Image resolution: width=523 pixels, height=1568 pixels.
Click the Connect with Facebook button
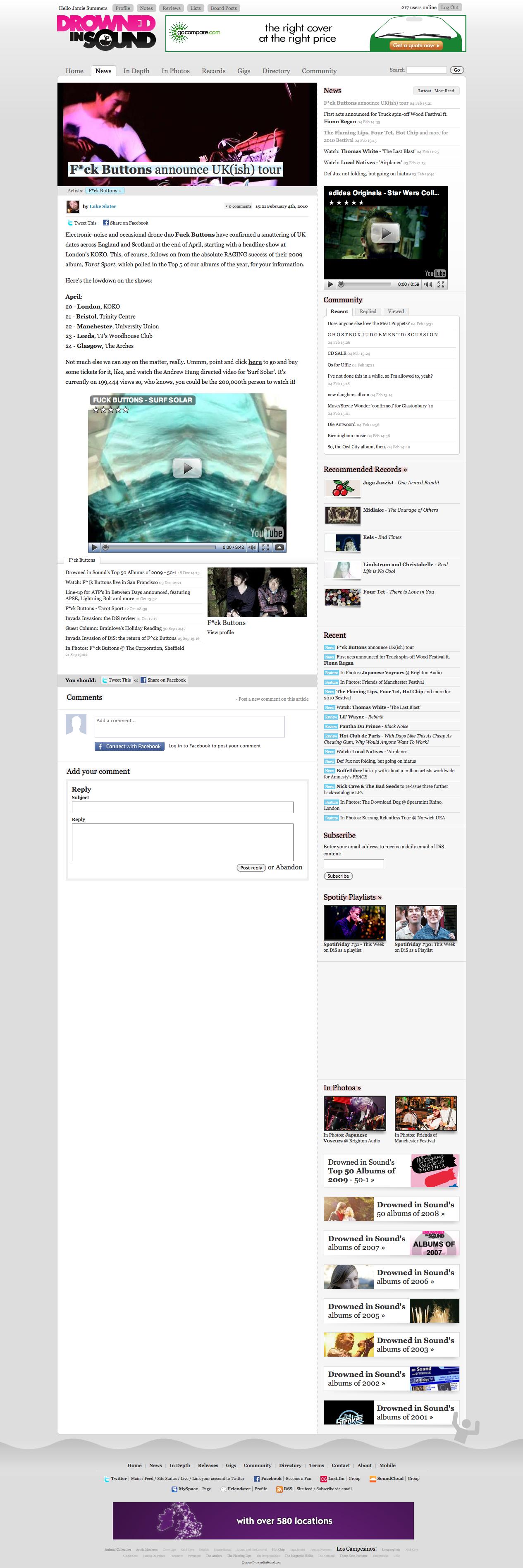tap(129, 746)
